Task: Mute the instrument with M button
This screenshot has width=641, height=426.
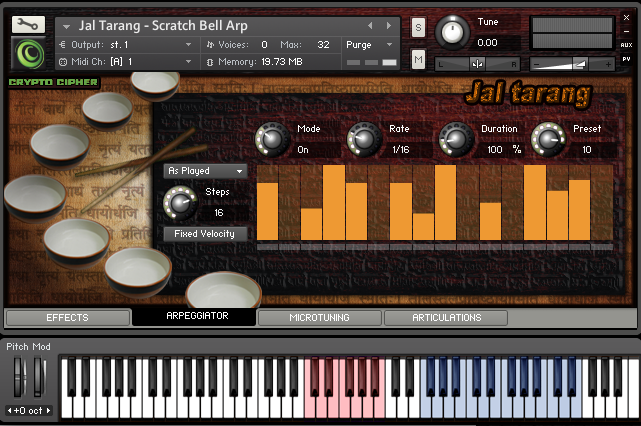Action: click(x=418, y=60)
